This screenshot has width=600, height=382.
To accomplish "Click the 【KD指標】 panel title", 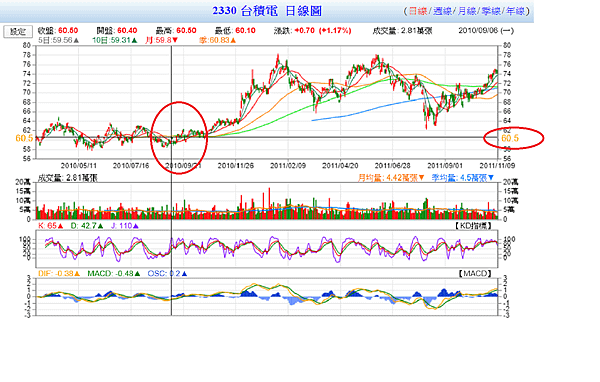I will click(x=473, y=226).
